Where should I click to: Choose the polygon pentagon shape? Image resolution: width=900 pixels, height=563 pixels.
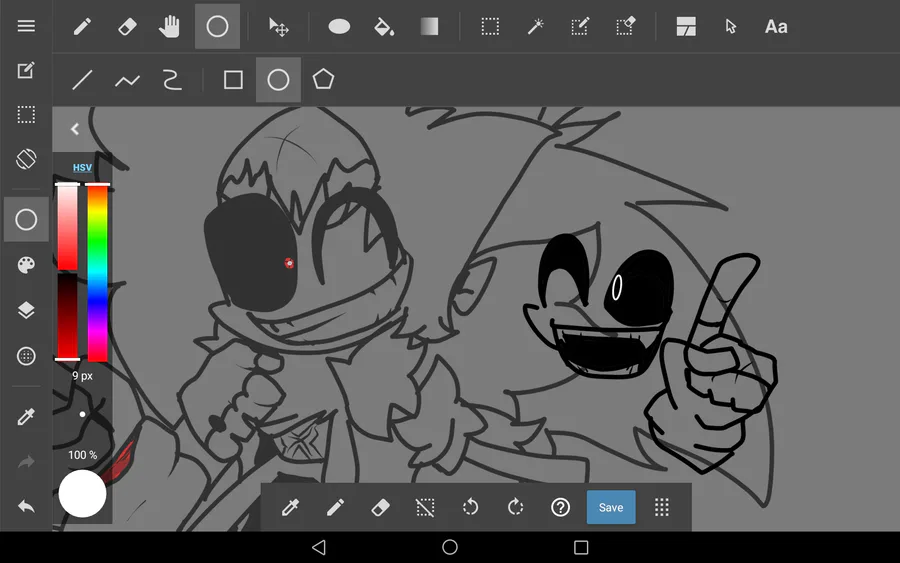coord(323,79)
